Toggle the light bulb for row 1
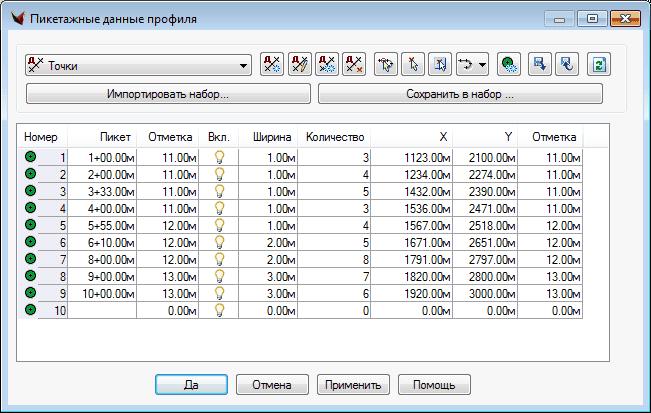 click(219, 157)
